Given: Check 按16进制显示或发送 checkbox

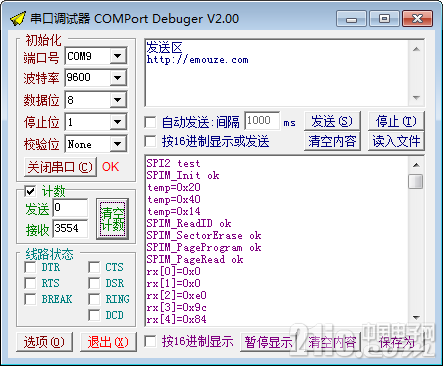Looking at the screenshot, I should point(150,141).
